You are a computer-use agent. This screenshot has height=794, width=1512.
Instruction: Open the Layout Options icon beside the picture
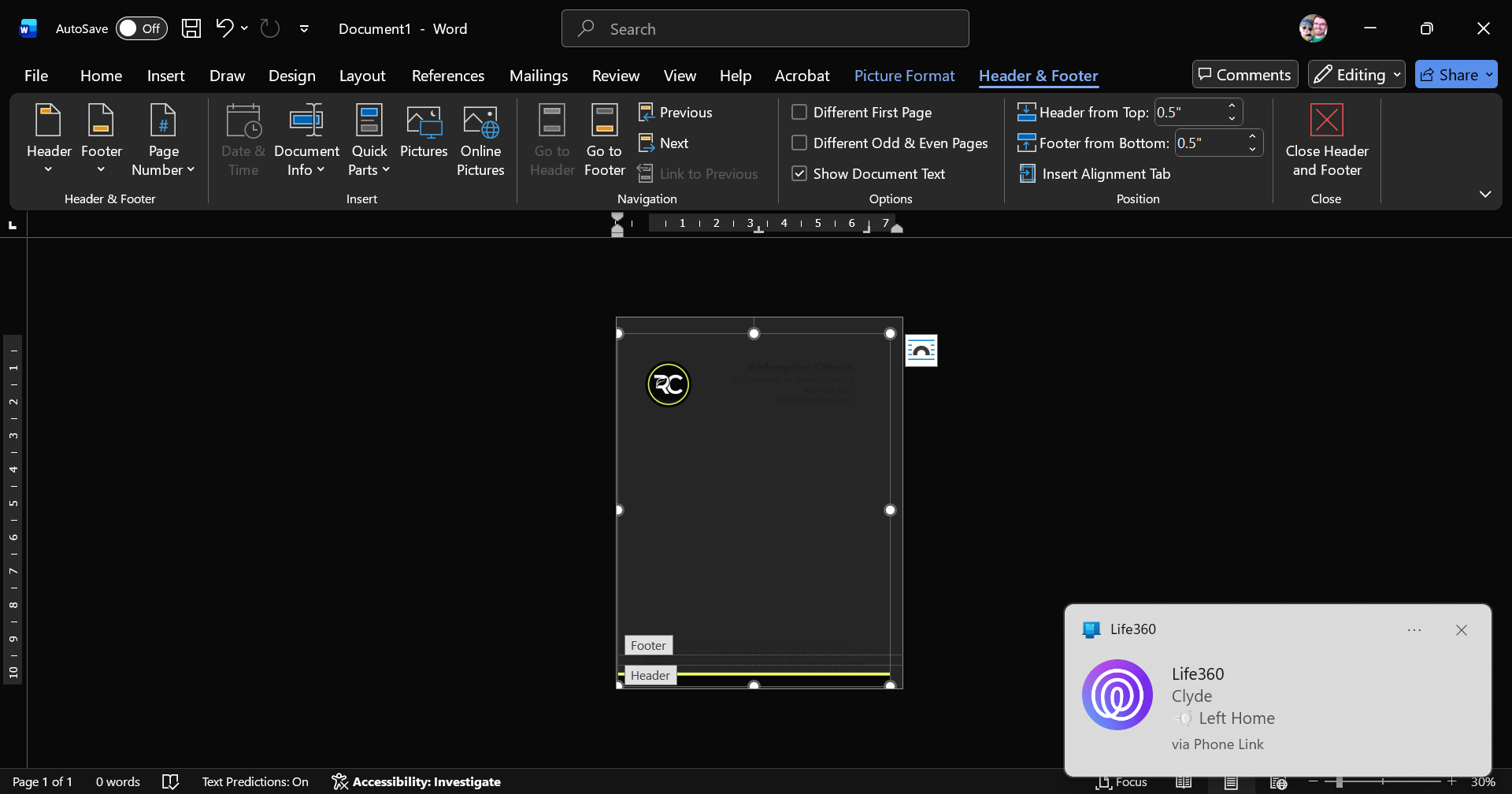pos(921,351)
